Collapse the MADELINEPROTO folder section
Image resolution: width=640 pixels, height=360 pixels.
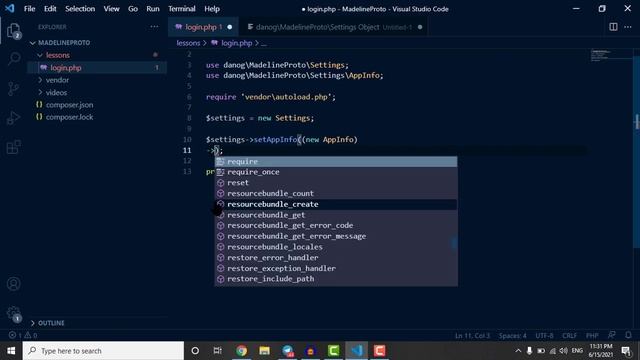(64, 42)
